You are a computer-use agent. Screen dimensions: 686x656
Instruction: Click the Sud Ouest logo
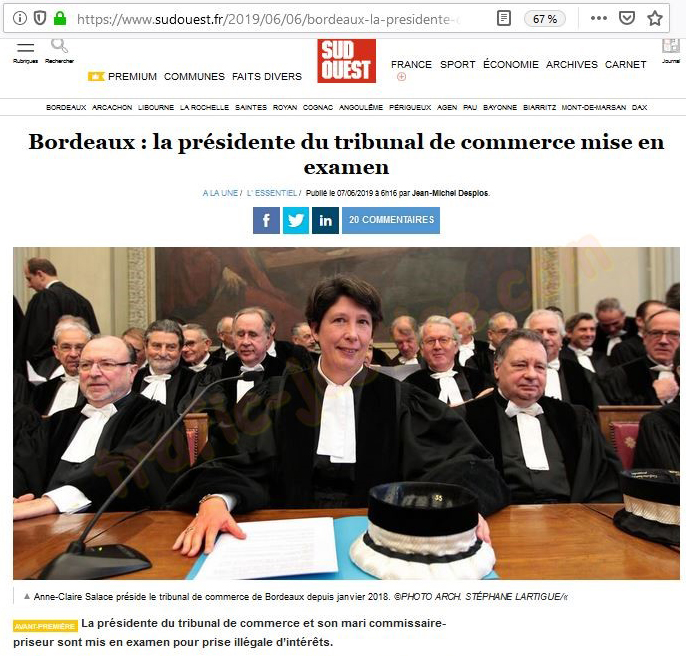[346, 61]
